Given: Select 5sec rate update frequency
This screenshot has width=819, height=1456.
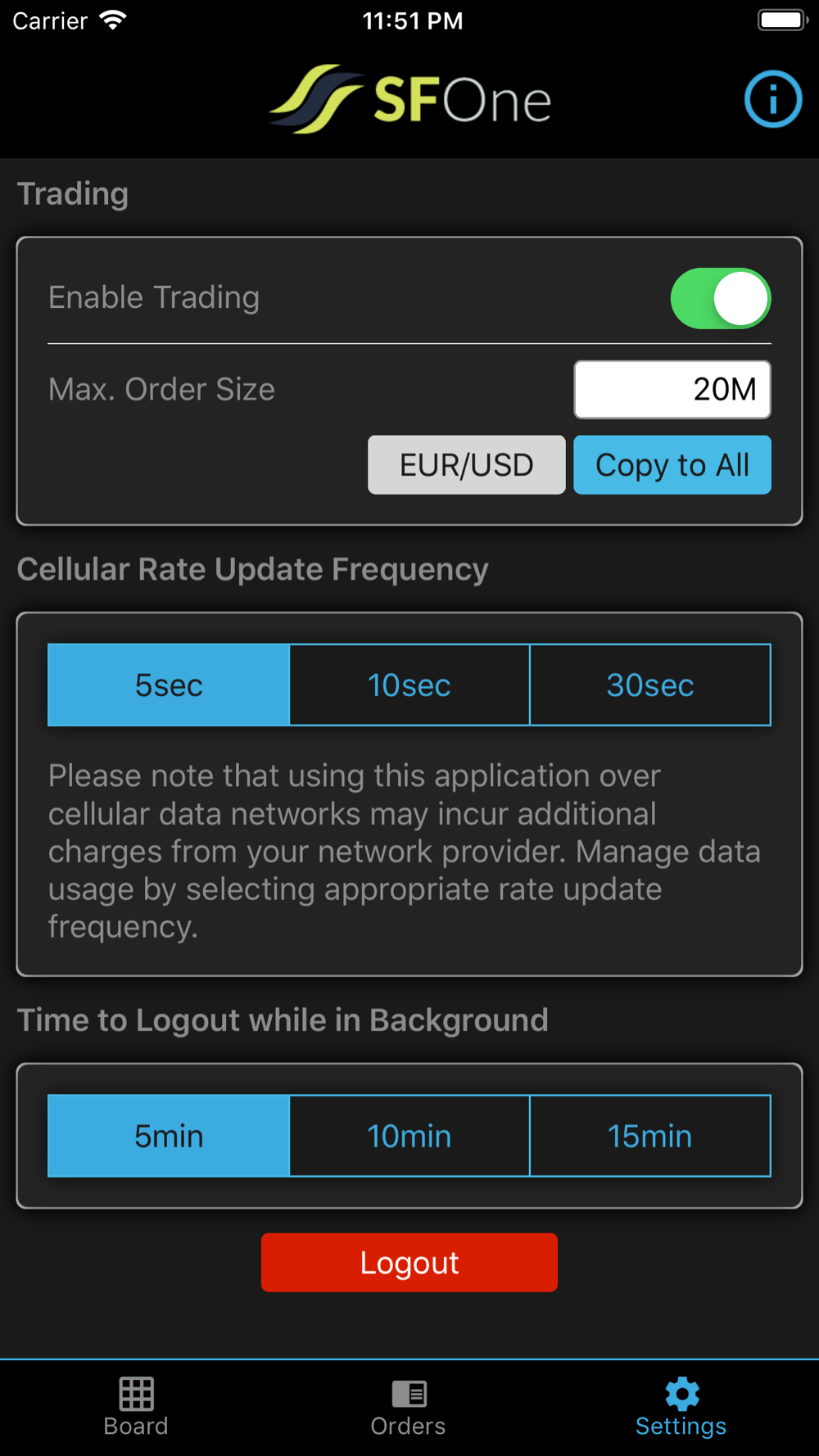Looking at the screenshot, I should [x=169, y=685].
